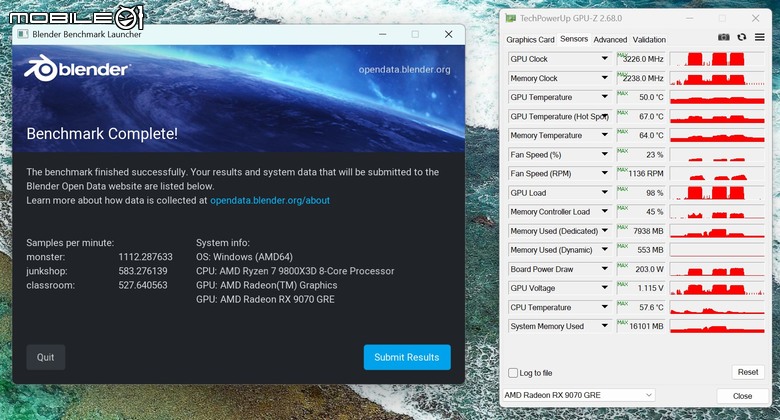Click the GPU Voltage history graph

717,288
